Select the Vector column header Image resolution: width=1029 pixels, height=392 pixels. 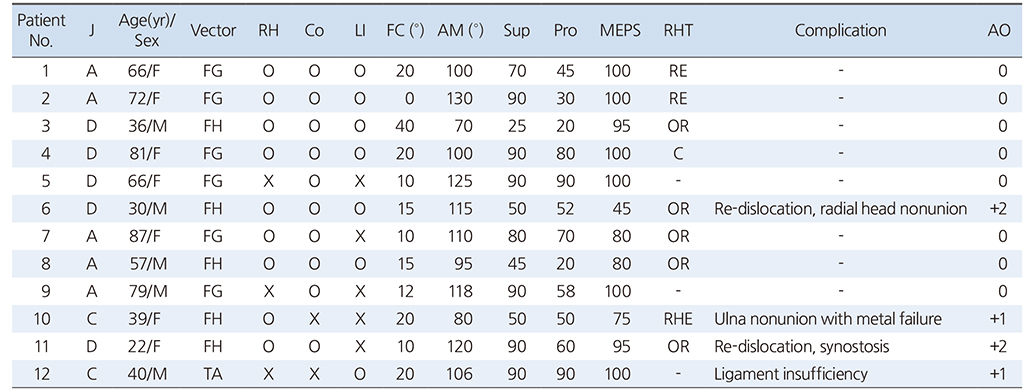(213, 32)
